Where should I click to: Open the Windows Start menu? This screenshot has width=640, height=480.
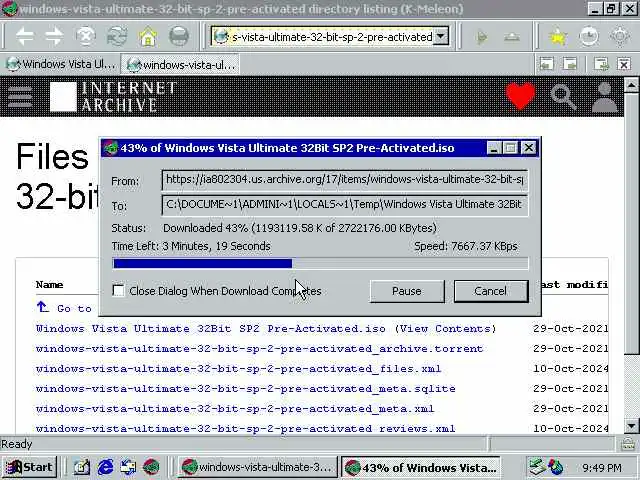coord(30,467)
